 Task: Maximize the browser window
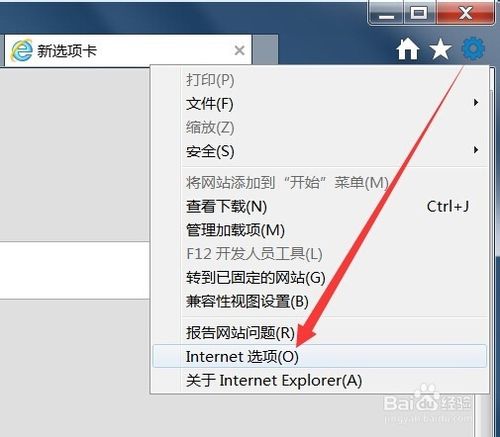(x=419, y=13)
